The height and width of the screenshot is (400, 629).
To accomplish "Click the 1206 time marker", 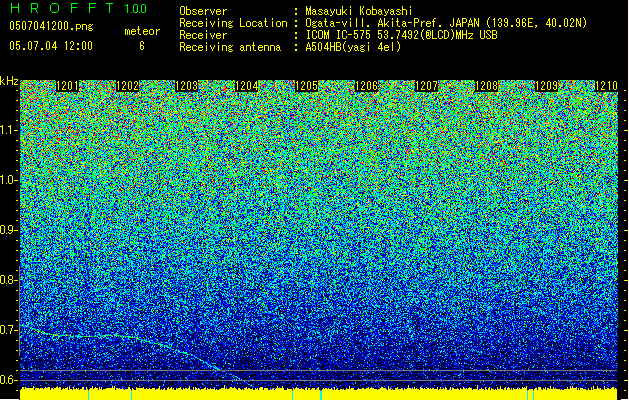I will tap(366, 86).
